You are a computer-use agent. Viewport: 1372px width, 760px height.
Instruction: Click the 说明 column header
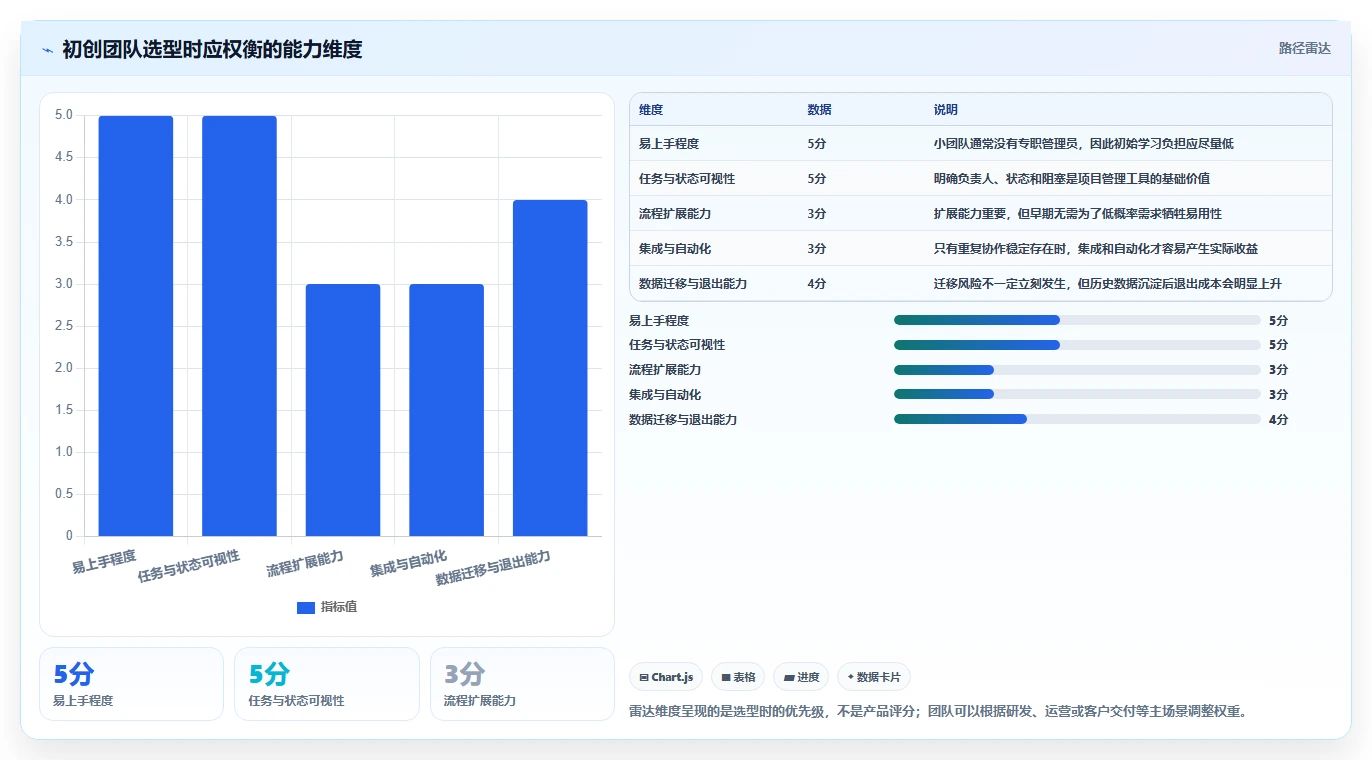(x=946, y=110)
